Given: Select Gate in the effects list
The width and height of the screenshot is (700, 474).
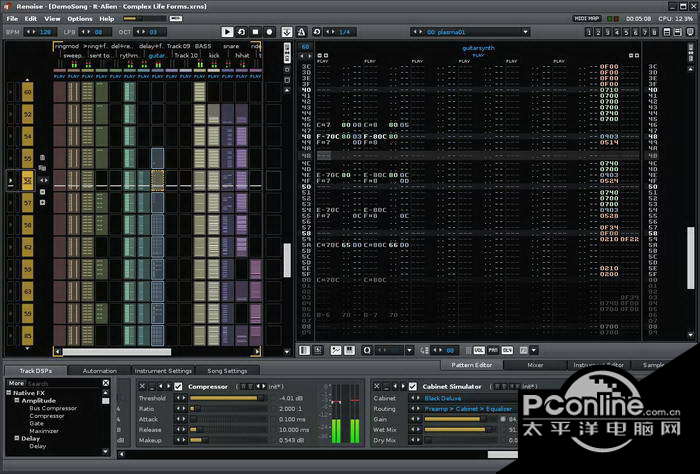Looking at the screenshot, I should click(37, 423).
